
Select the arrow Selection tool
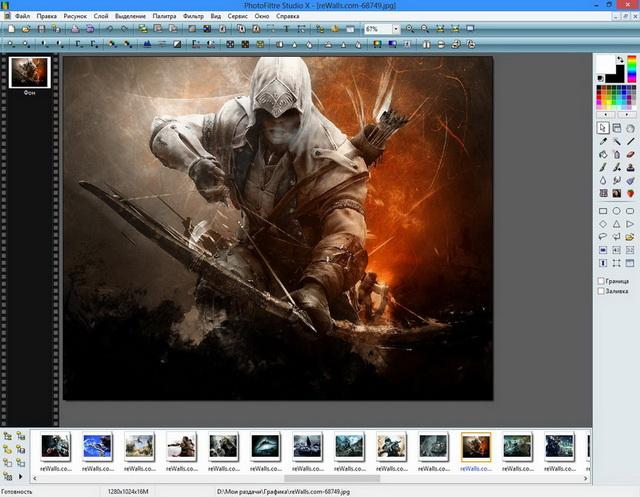pyautogui.click(x=603, y=128)
